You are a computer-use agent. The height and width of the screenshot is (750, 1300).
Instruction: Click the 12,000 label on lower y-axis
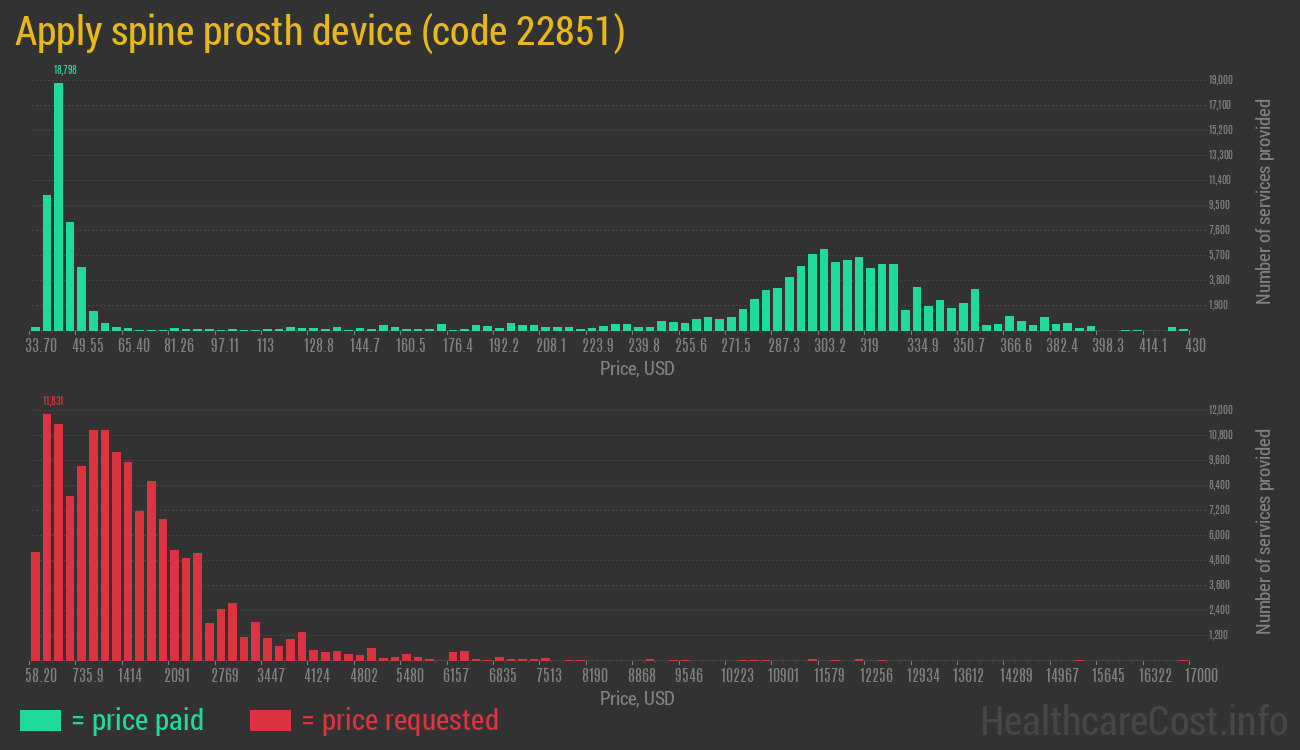click(x=1220, y=410)
